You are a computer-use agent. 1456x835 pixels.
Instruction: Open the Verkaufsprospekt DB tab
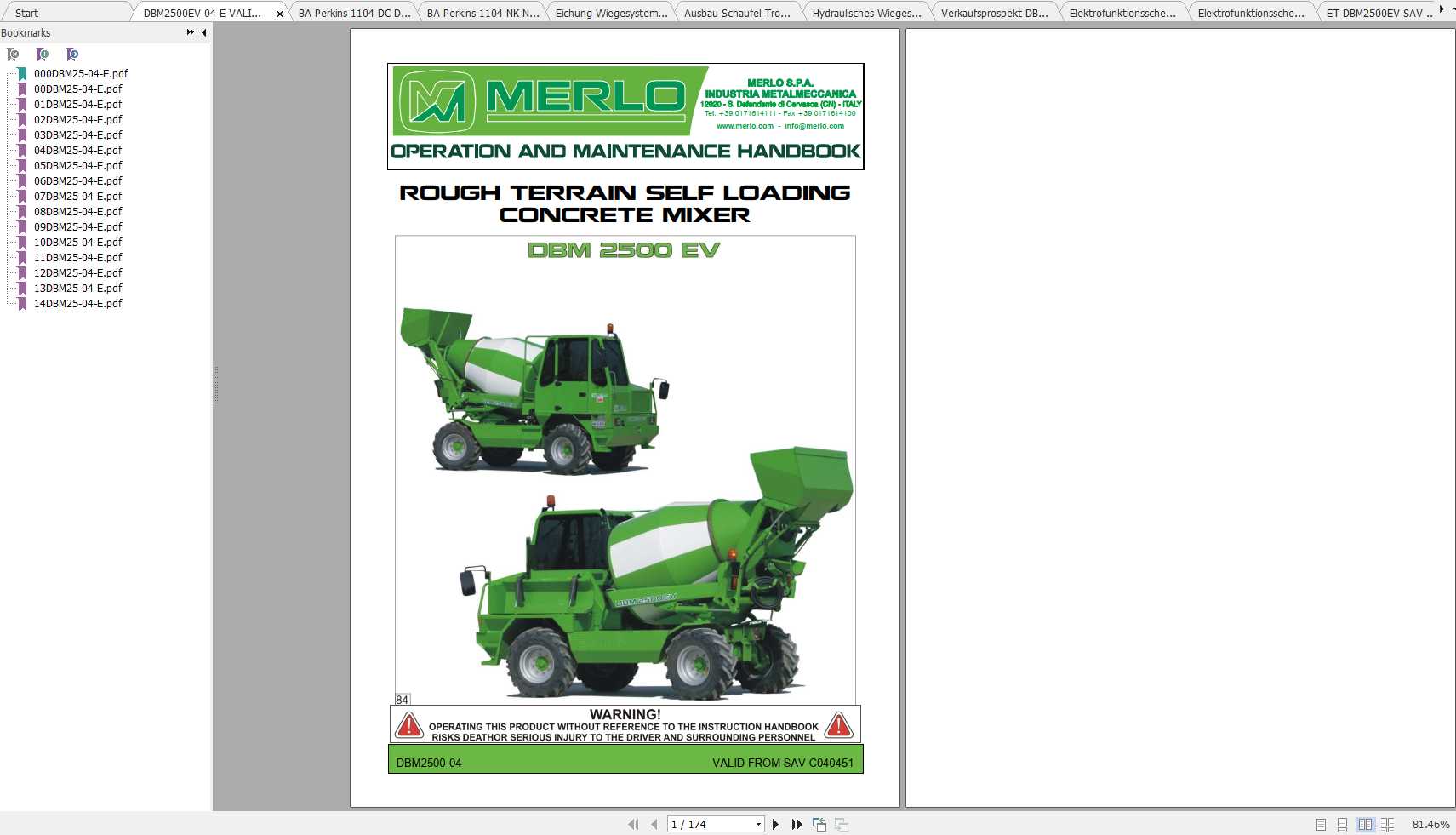994,13
